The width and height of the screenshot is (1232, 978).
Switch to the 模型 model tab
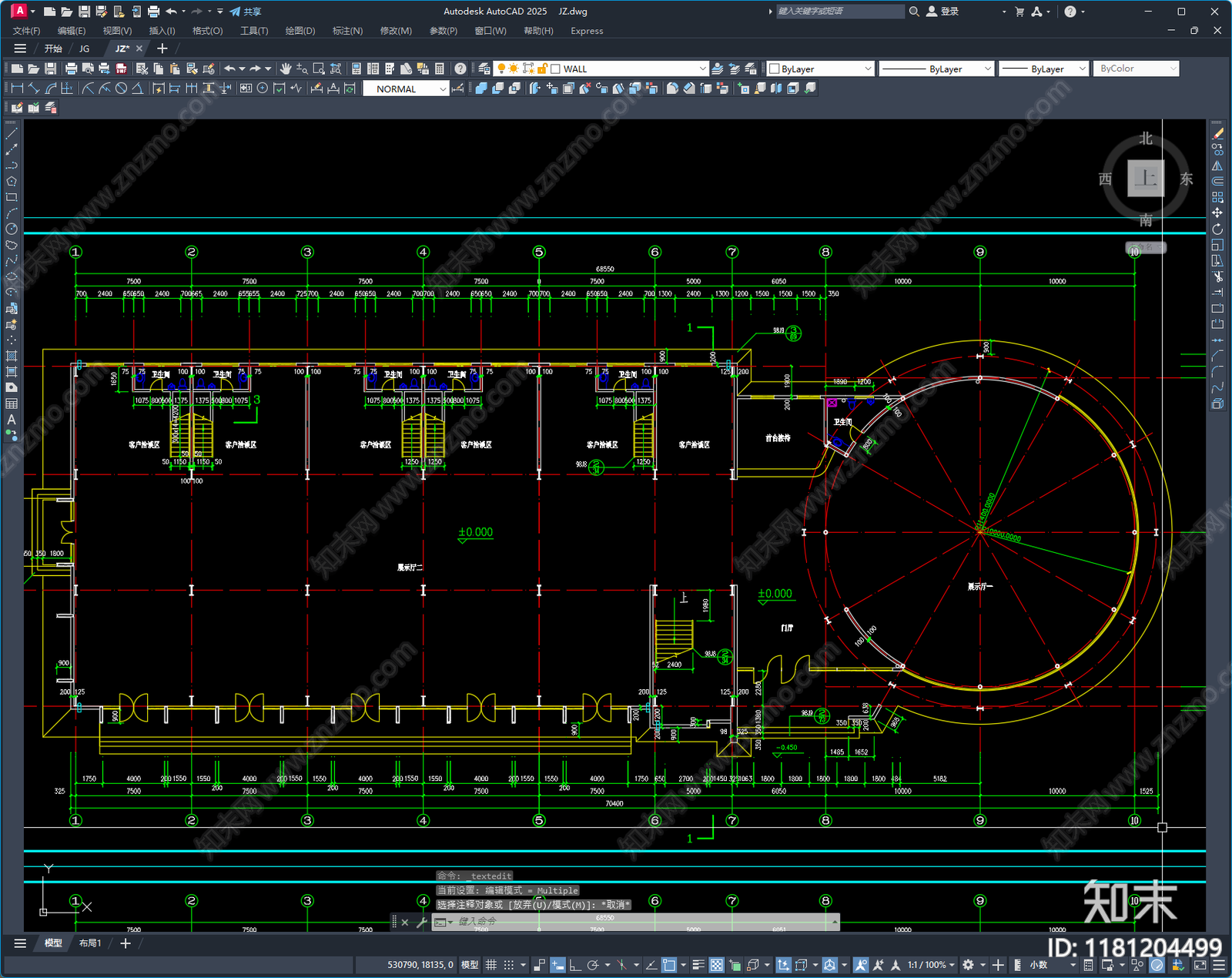point(53,943)
